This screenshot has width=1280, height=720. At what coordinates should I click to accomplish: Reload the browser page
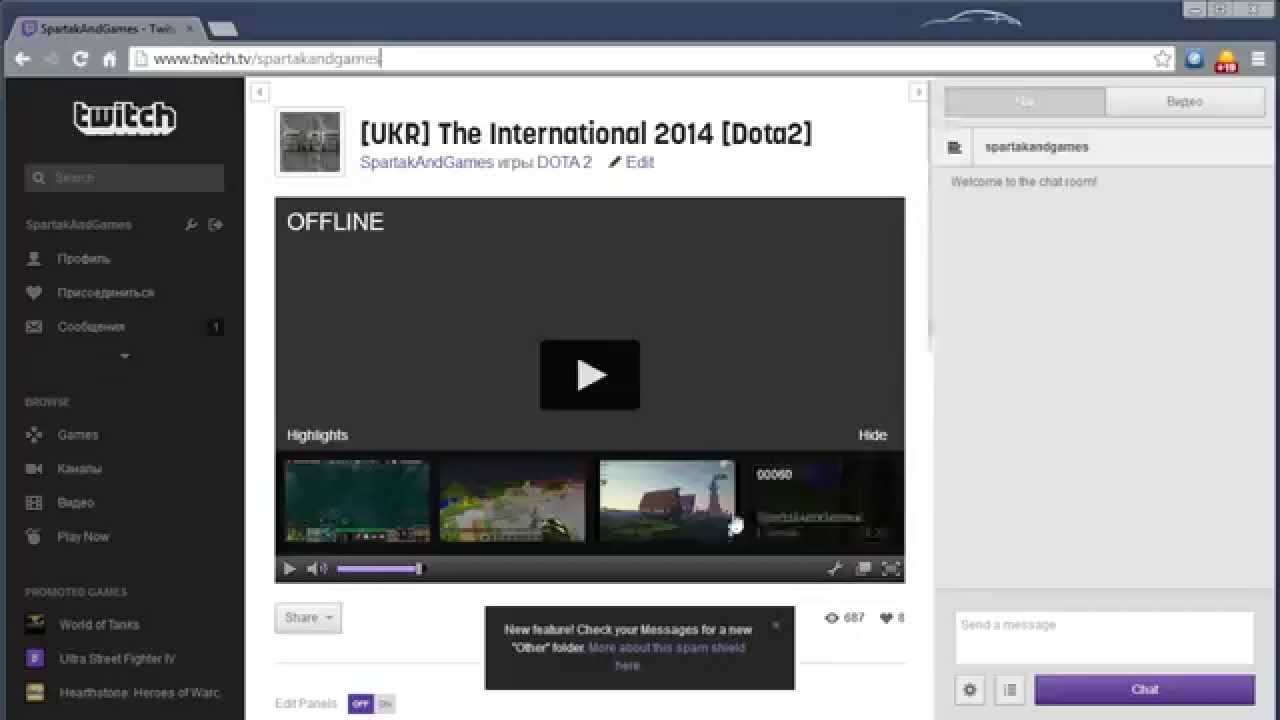pos(81,59)
